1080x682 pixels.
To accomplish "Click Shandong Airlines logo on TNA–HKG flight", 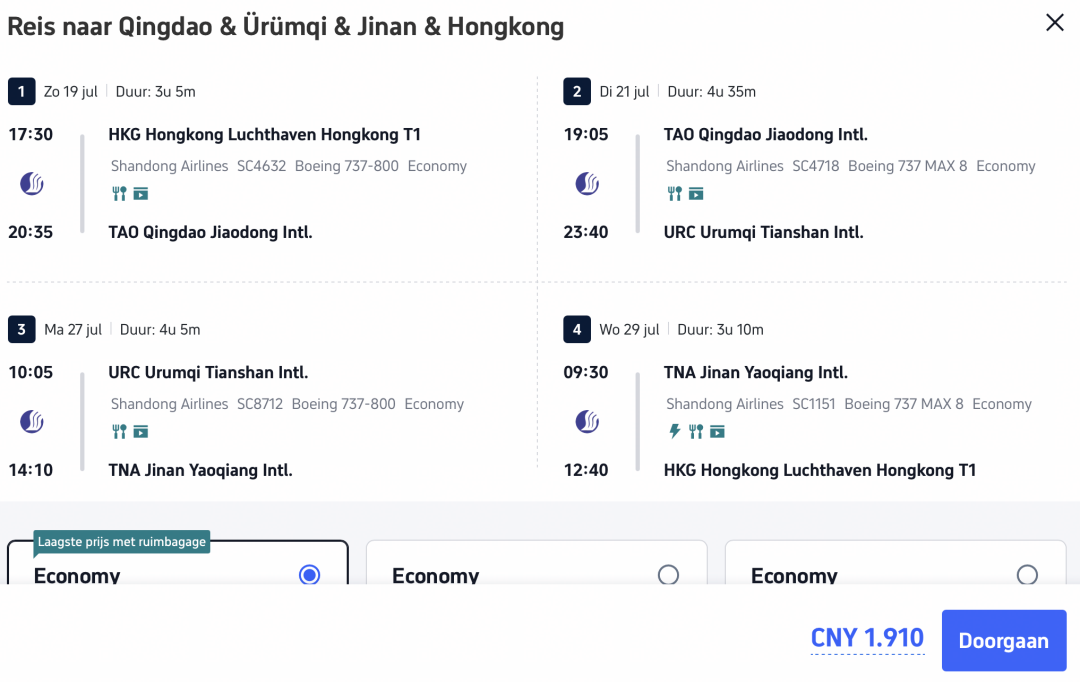I will (587, 421).
